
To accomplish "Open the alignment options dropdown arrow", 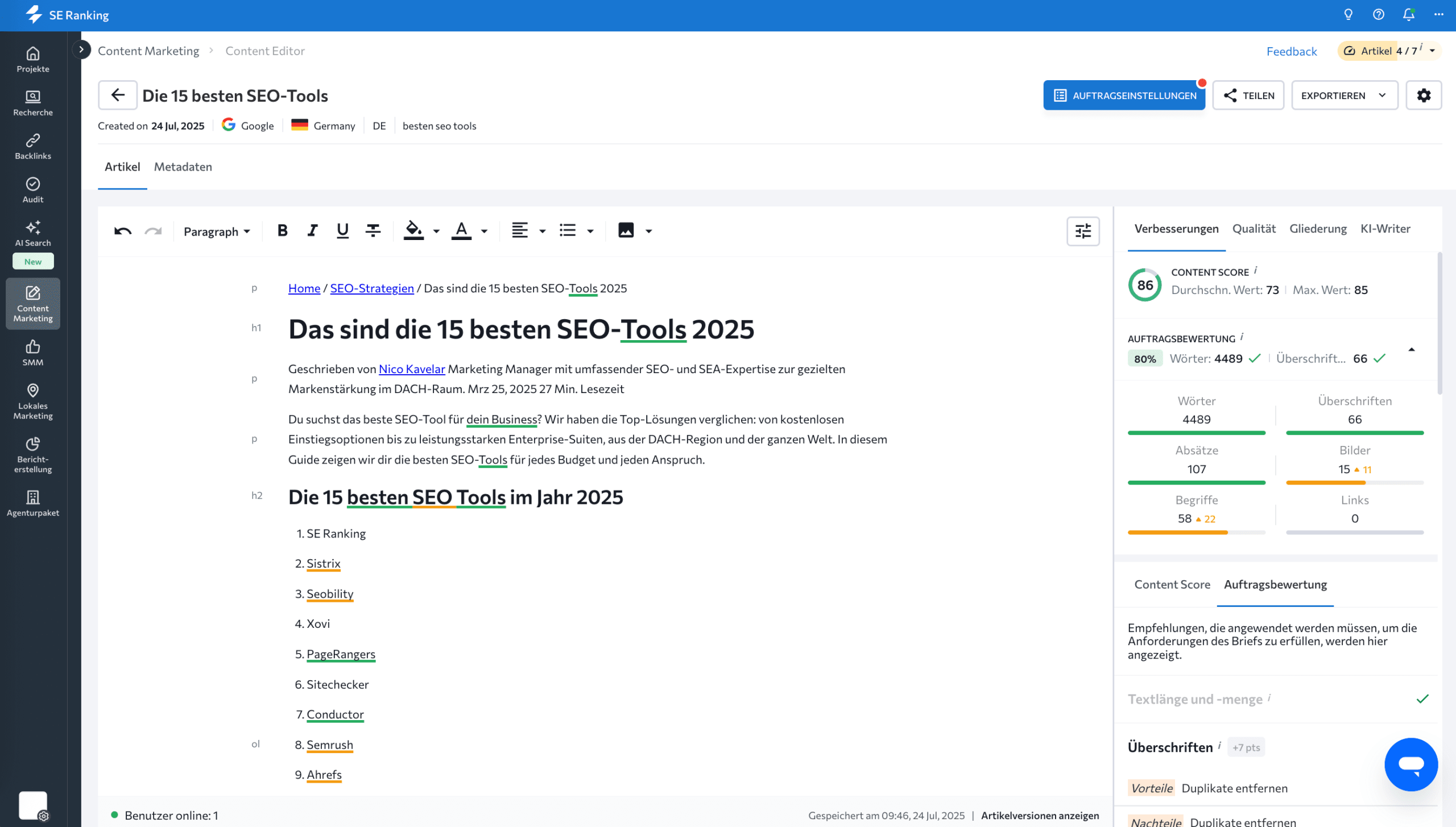I will click(542, 231).
